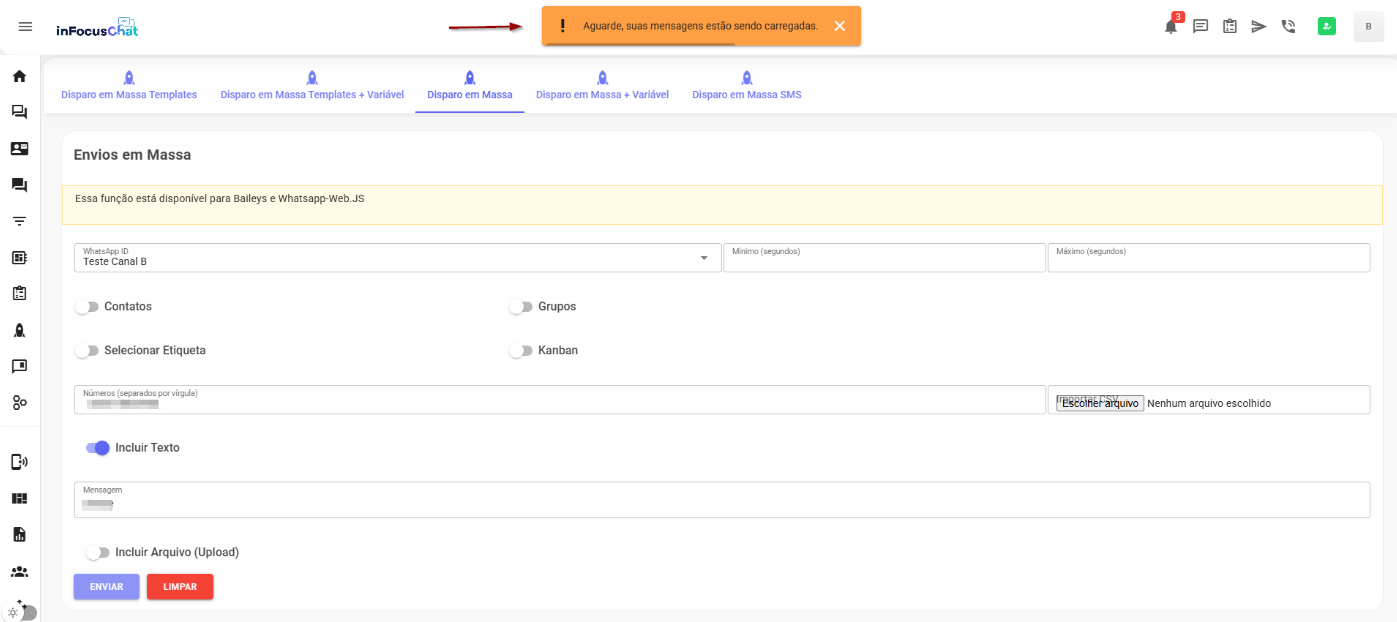
Task: Click the rocket icon in left sidebar
Action: (x=19, y=330)
